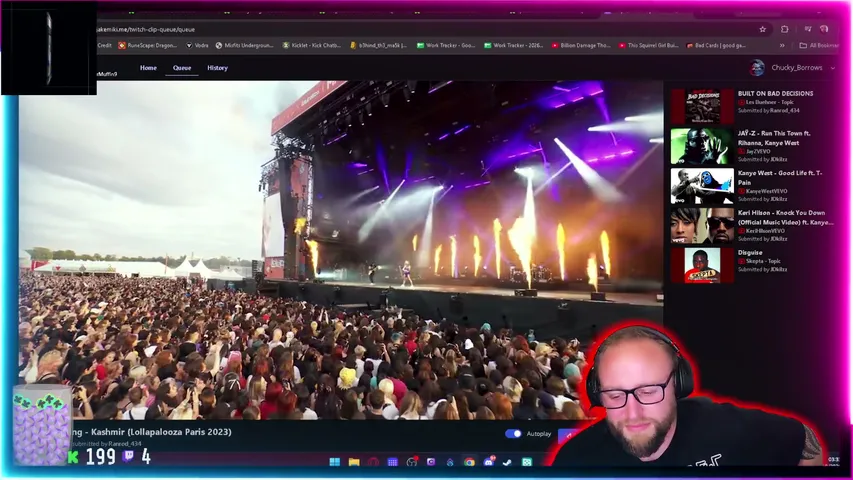
Task: Open Discord from the taskbar
Action: pyautogui.click(x=489, y=462)
